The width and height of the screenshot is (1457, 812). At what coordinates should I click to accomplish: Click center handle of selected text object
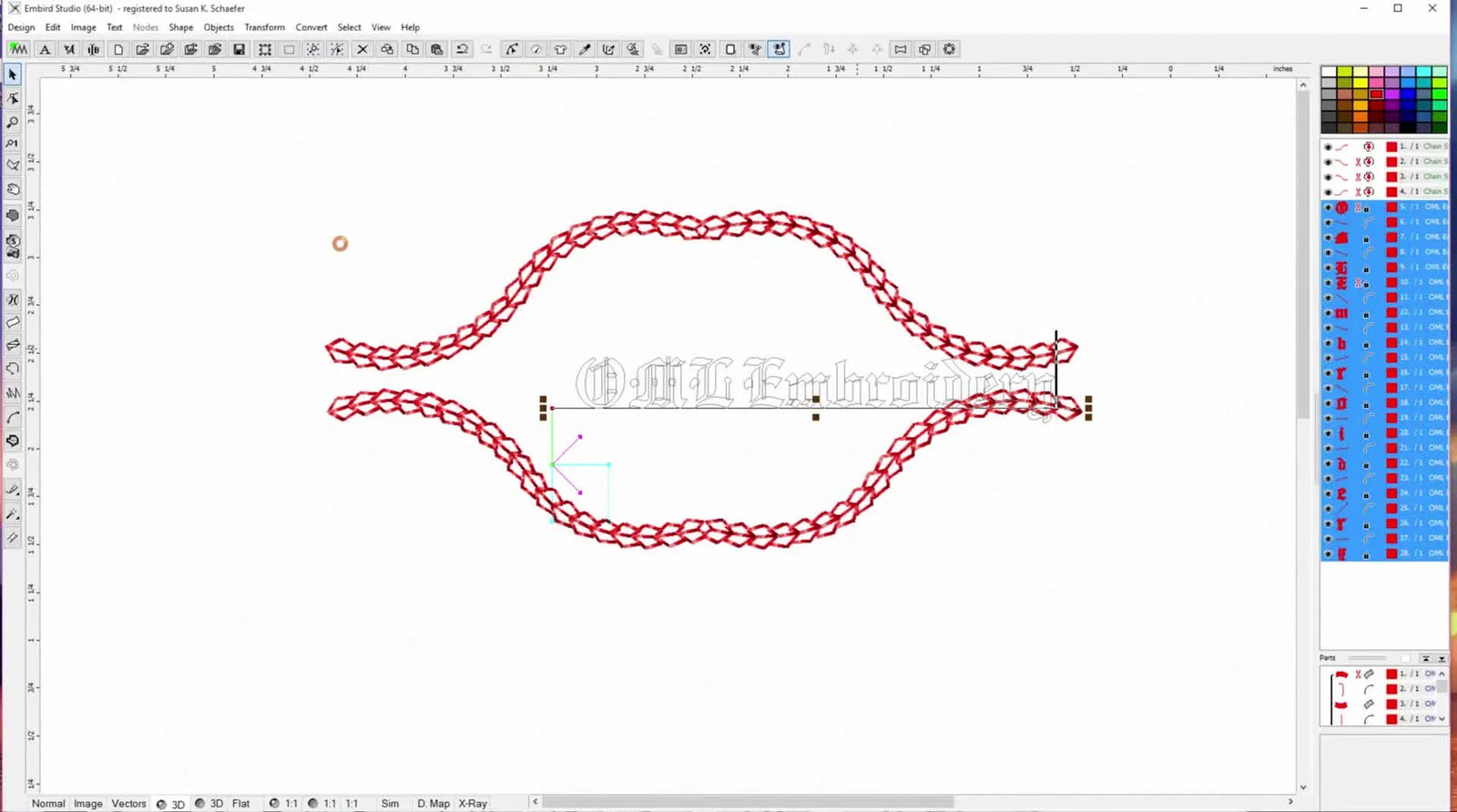(x=816, y=400)
